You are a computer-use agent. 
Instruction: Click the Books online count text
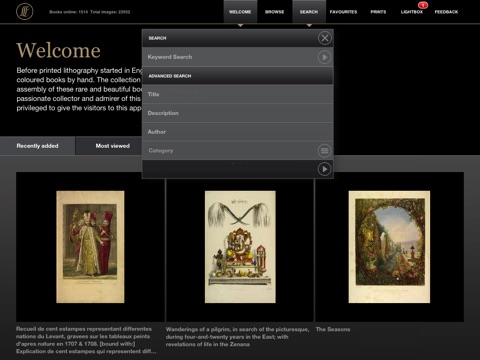[x=90, y=12]
